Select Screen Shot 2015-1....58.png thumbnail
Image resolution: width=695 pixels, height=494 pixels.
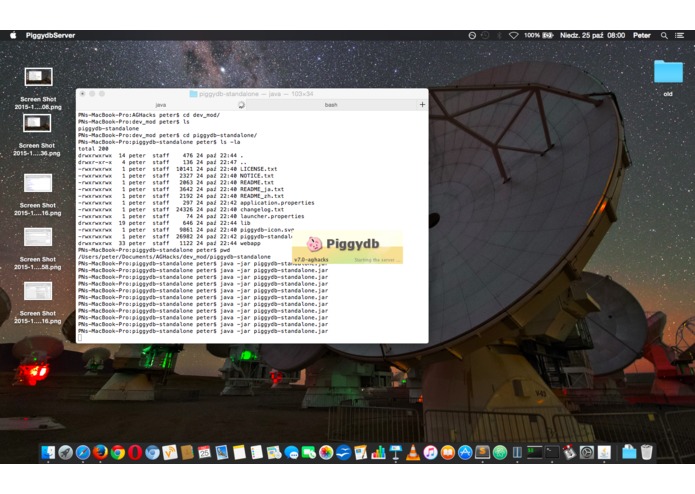pos(38,237)
